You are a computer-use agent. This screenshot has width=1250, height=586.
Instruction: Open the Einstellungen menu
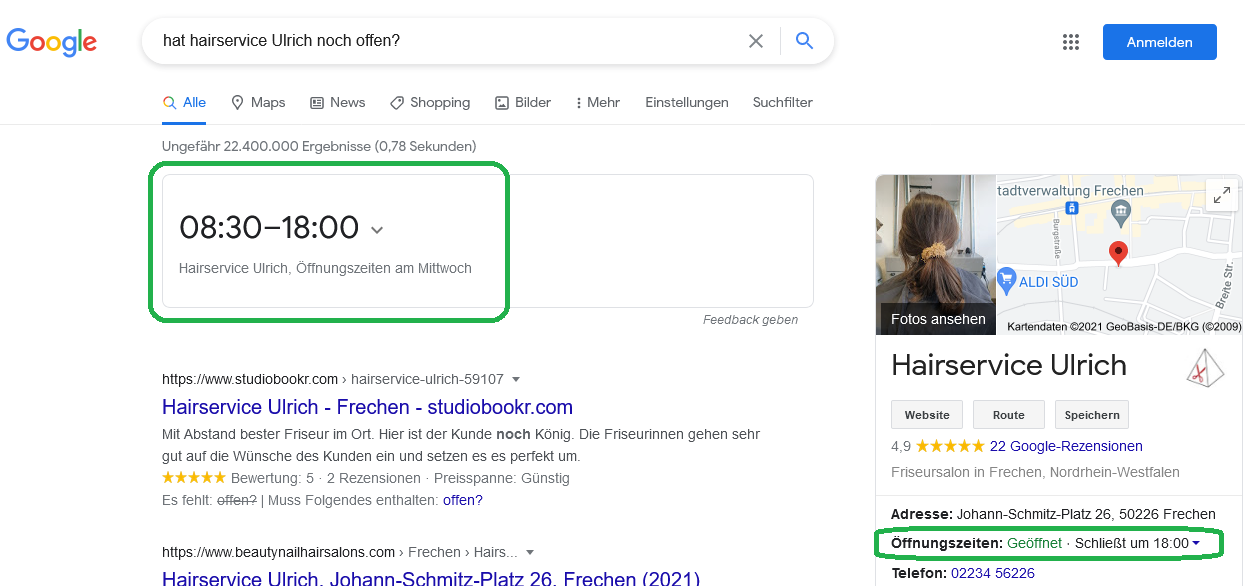pos(687,102)
